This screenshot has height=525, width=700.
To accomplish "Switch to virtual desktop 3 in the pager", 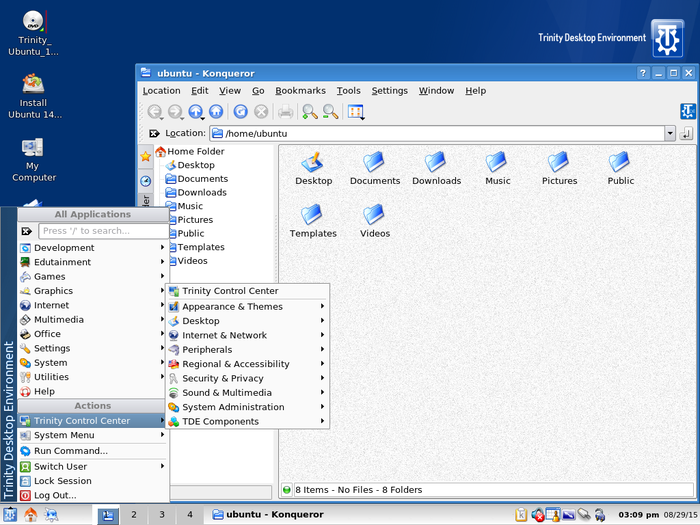I will tap(161, 515).
